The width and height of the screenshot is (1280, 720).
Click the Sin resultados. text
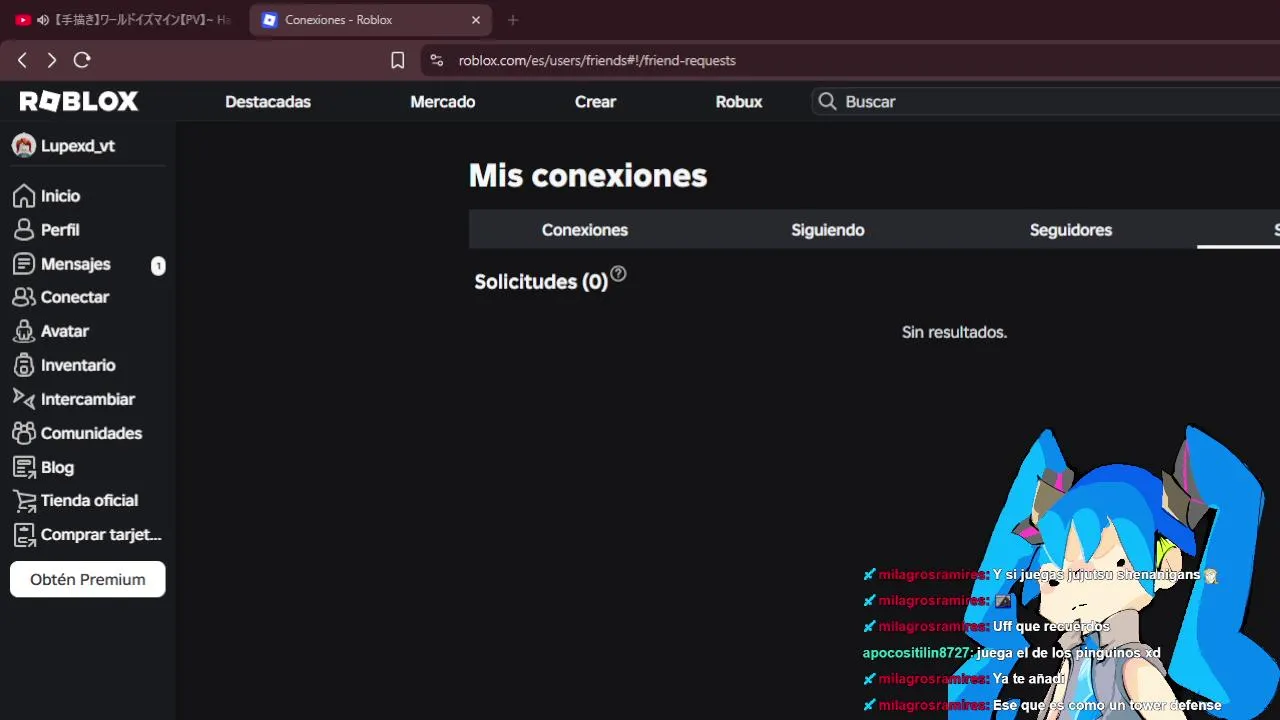[954, 332]
